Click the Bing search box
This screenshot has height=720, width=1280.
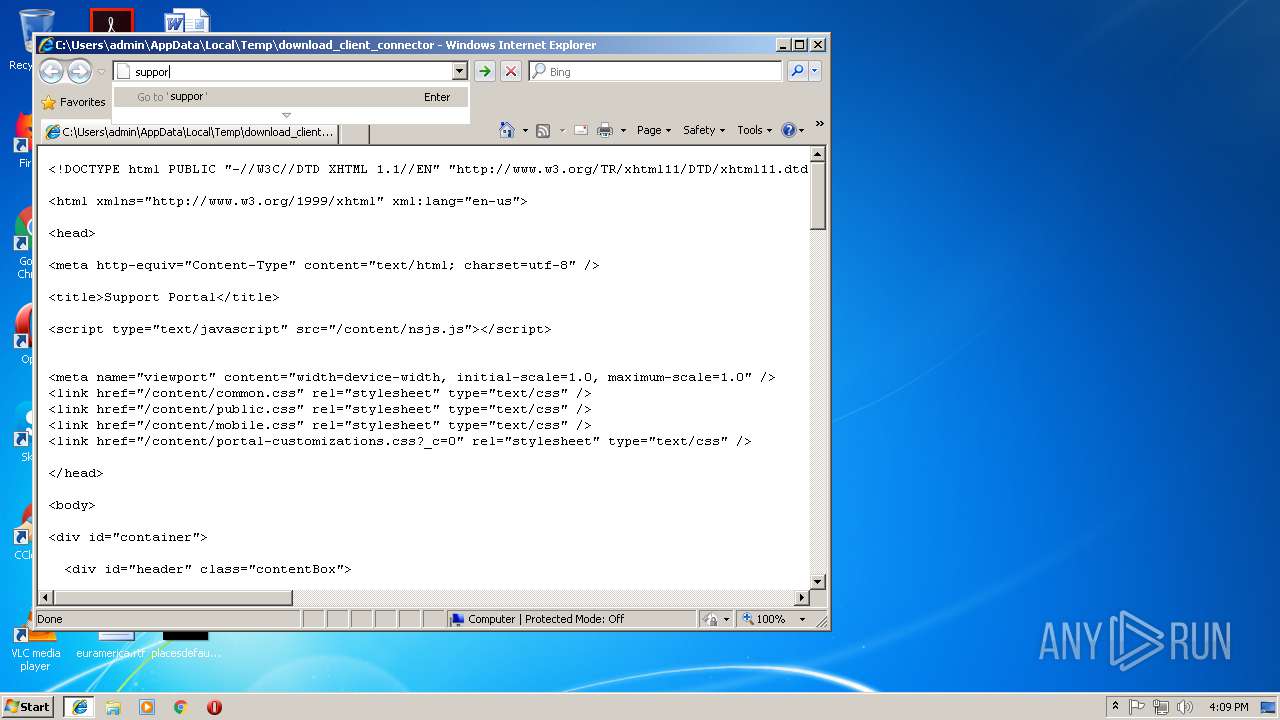tap(656, 72)
